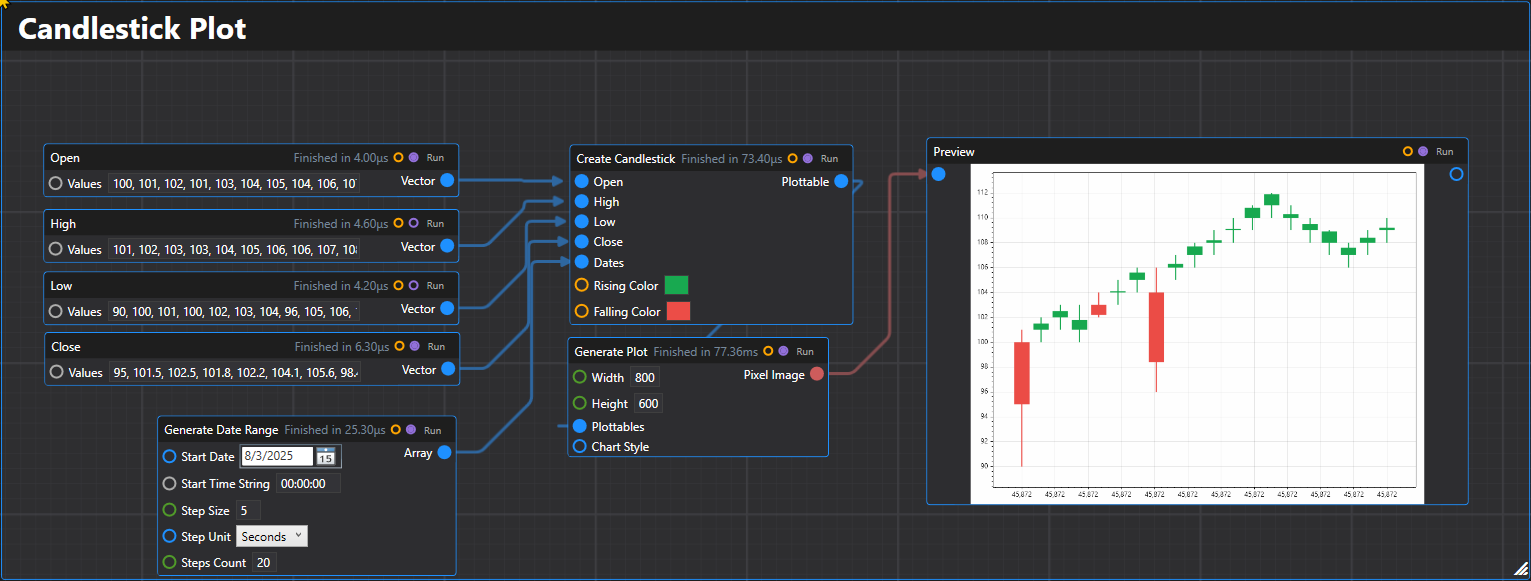Toggle the purple circle on the Low node header
This screenshot has width=1531, height=581.
(x=413, y=285)
